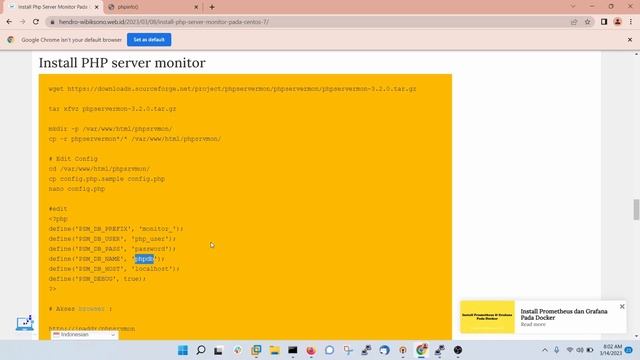The width and height of the screenshot is (640, 360).
Task: Click the Set as default button
Action: 149,40
